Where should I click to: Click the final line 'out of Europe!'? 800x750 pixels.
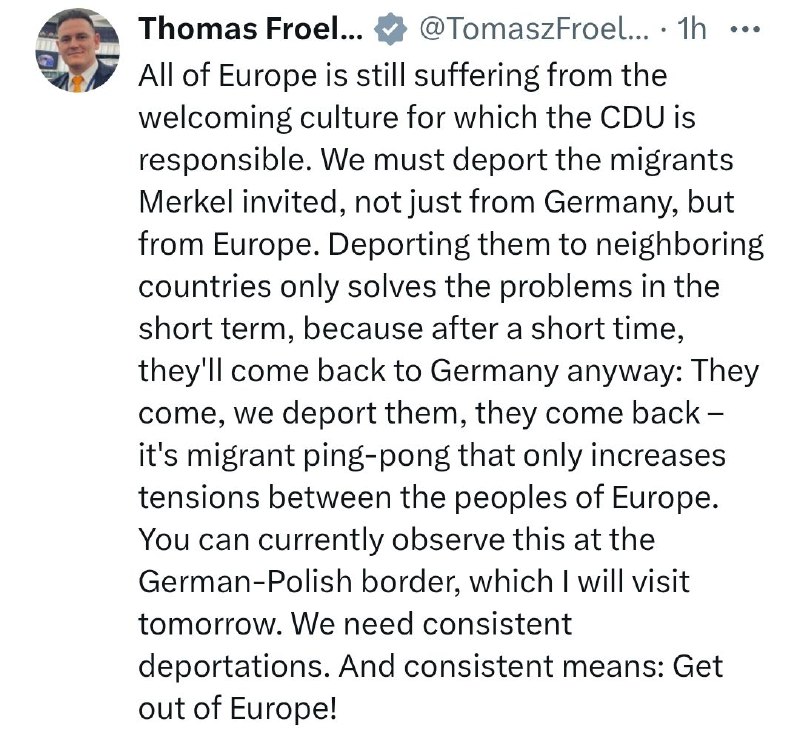[238, 709]
